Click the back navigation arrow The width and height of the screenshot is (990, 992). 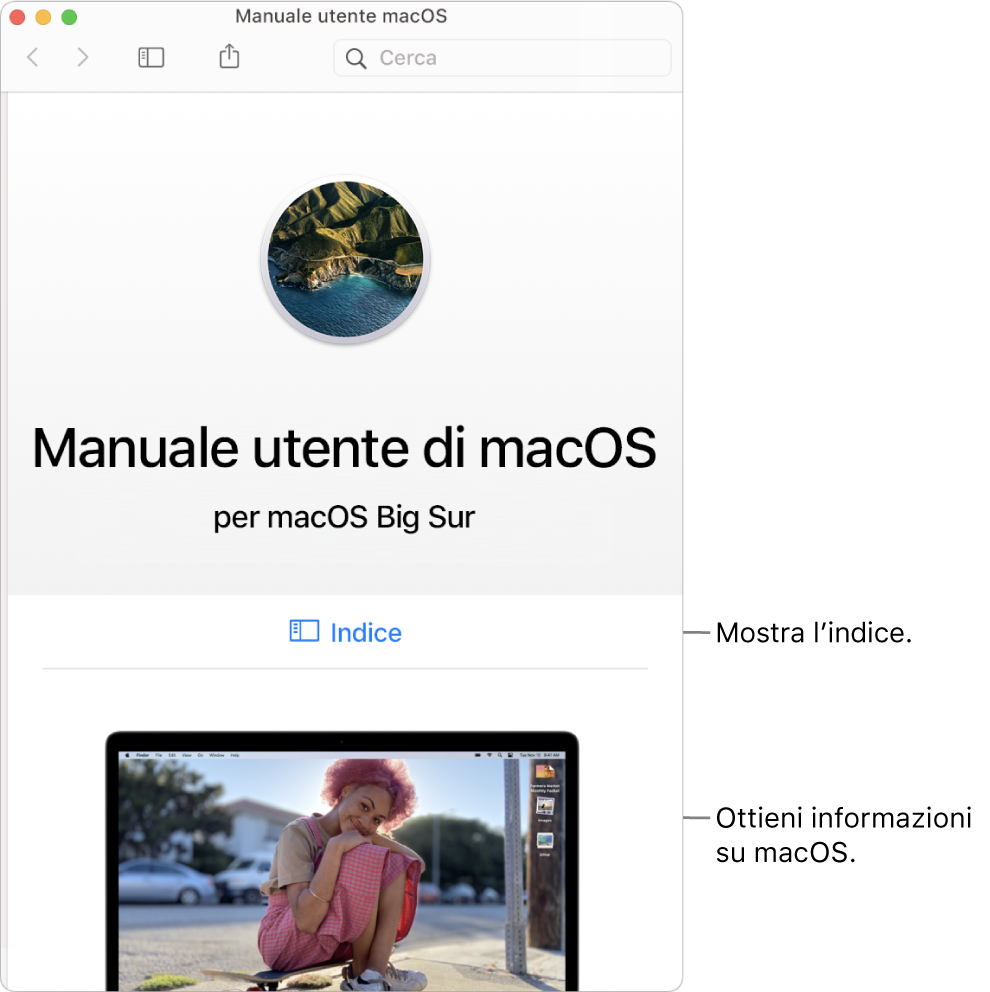click(x=33, y=57)
